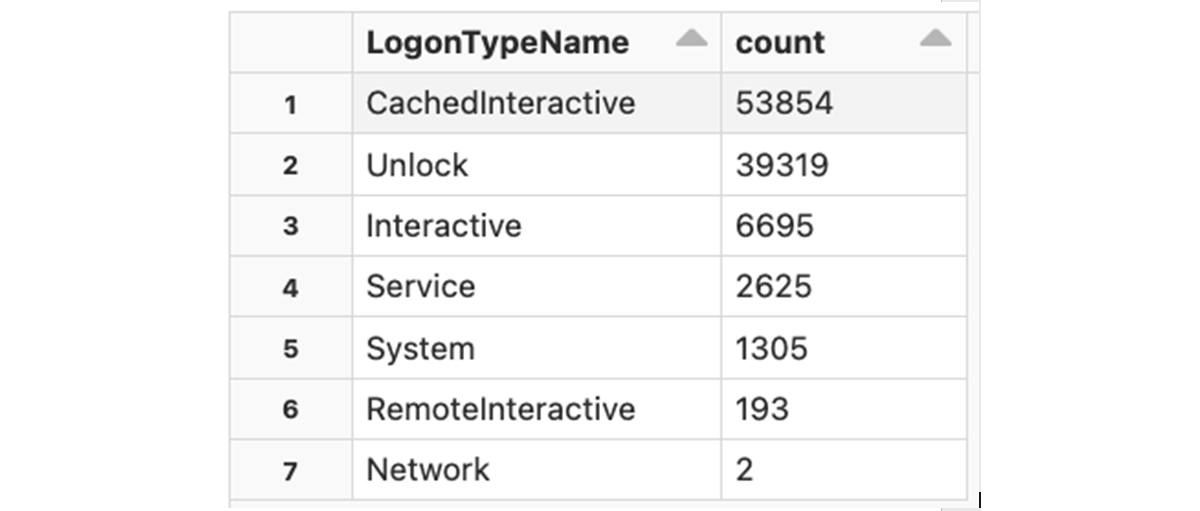1200x511 pixels.
Task: Click the Interactive cell in row 3
Action: [443, 226]
